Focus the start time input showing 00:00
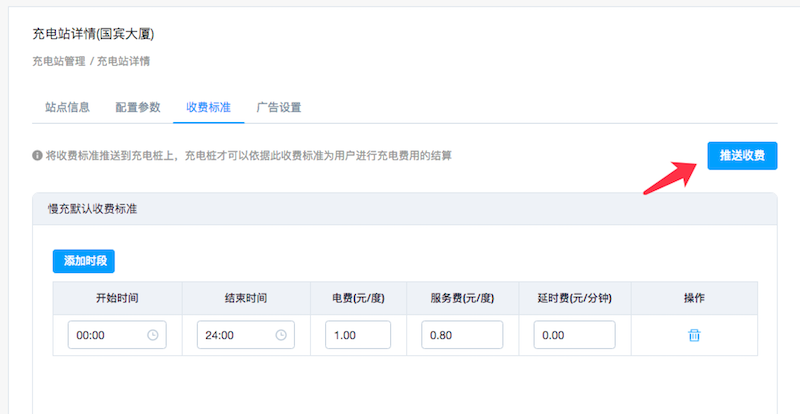This screenshot has width=800, height=414. 107,336
